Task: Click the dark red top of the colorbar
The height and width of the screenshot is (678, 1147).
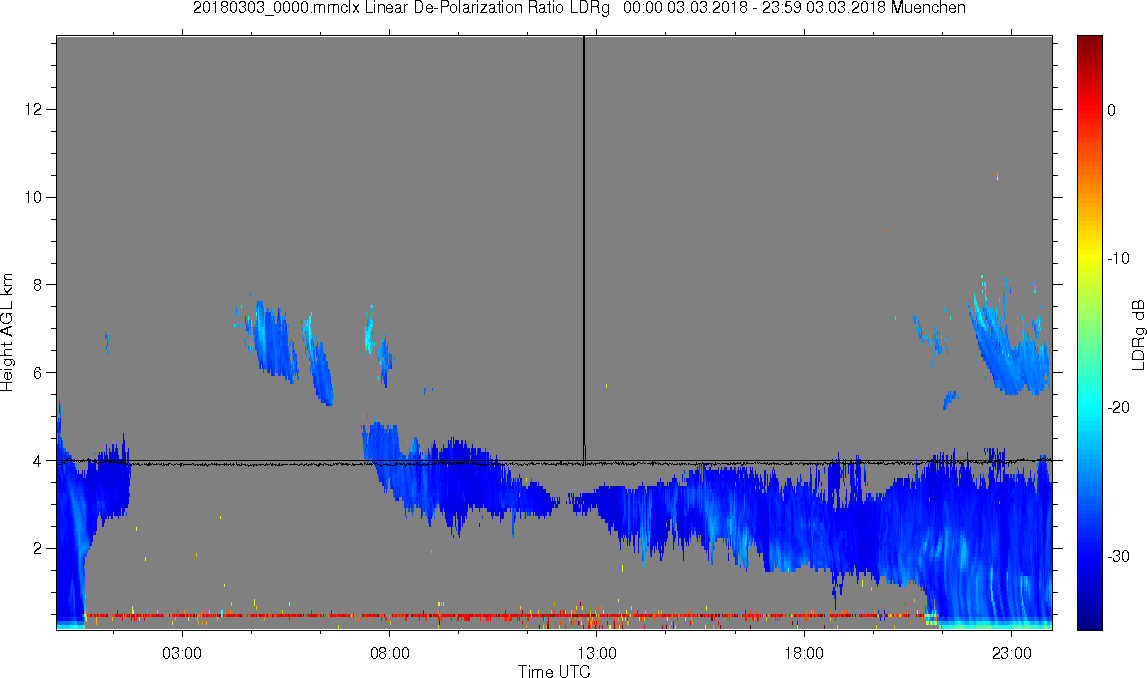Action: coord(1089,42)
